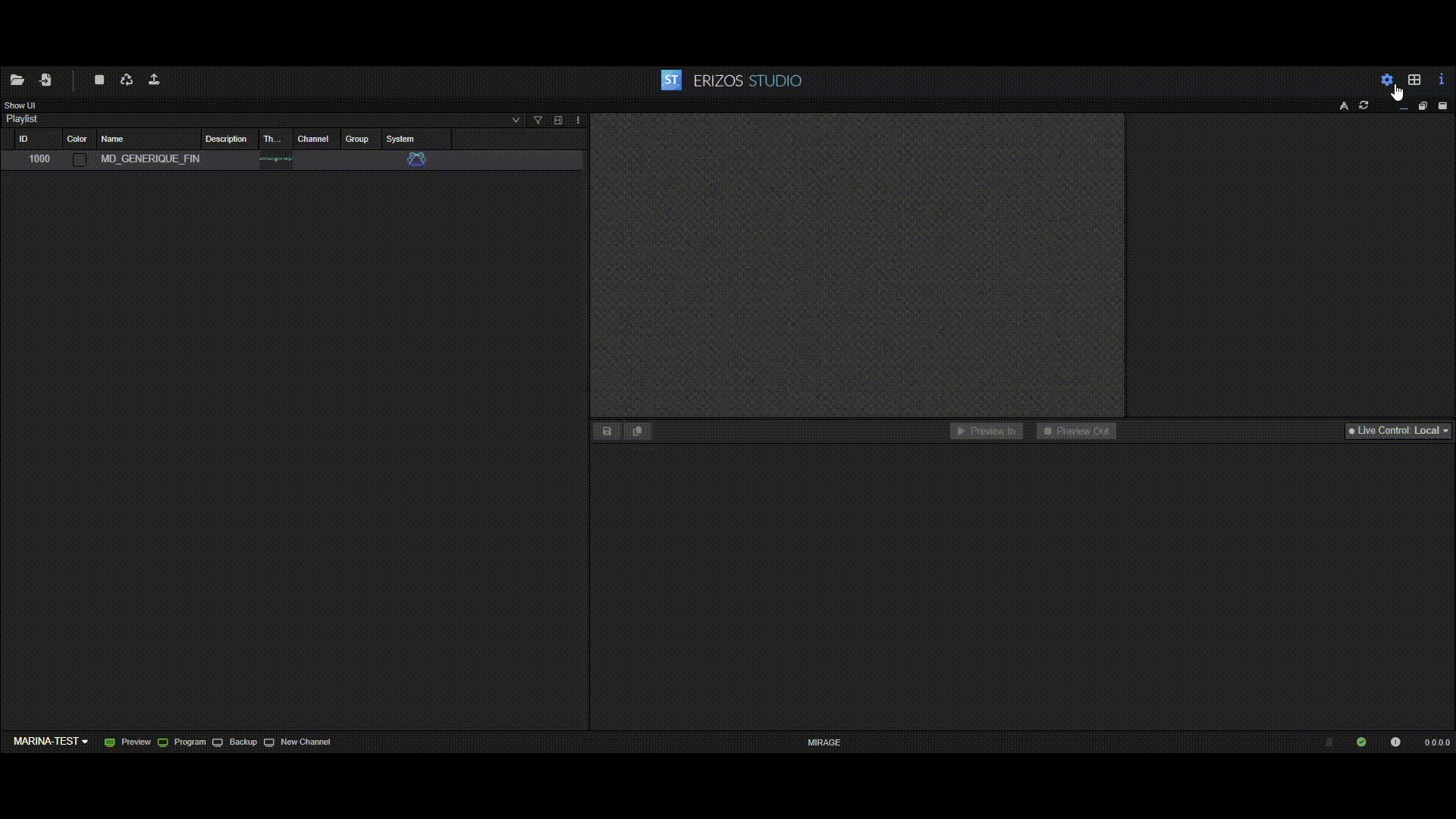Expand the Playlist dropdown chevron
The image size is (1456, 819).
[x=516, y=120]
